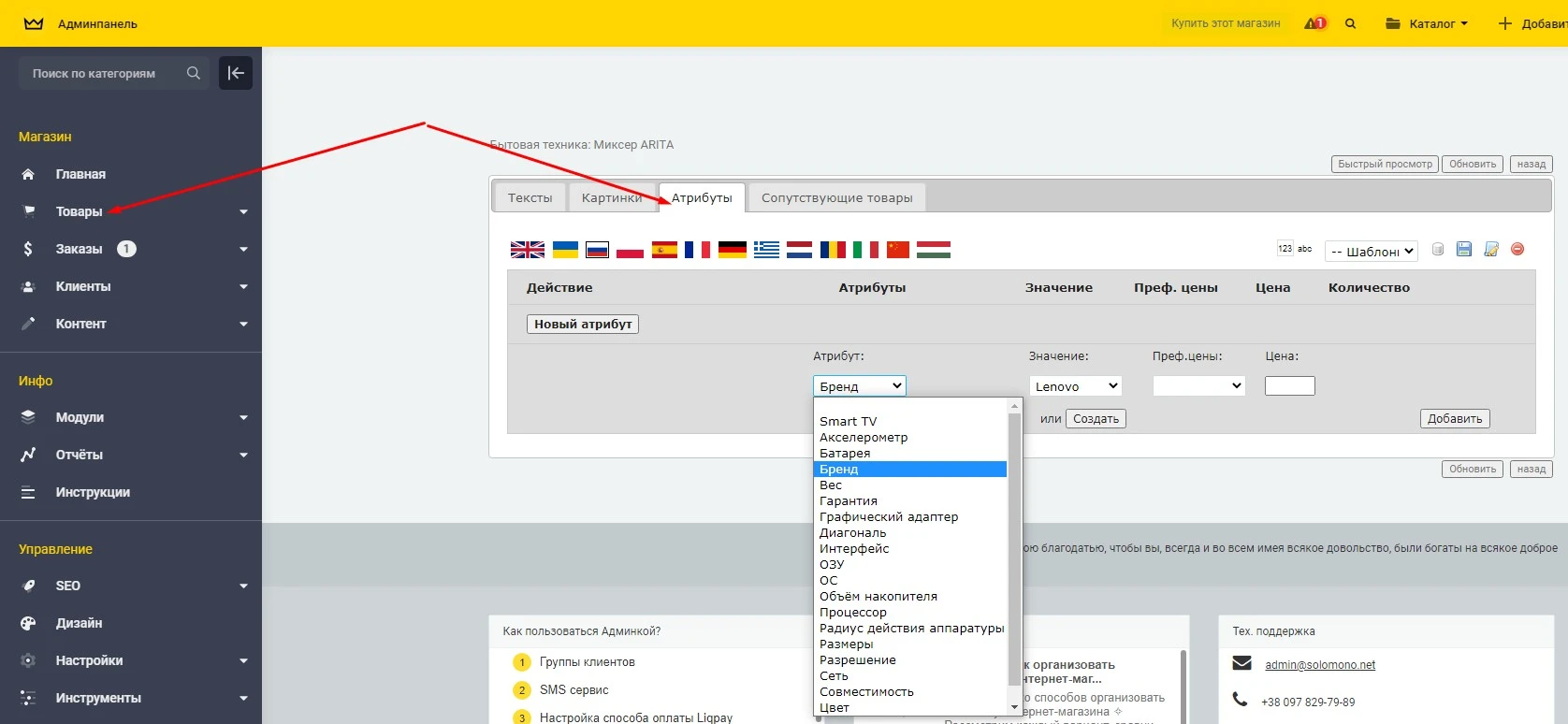Click into the Цена input field
1568x724 pixels.
pos(1290,385)
